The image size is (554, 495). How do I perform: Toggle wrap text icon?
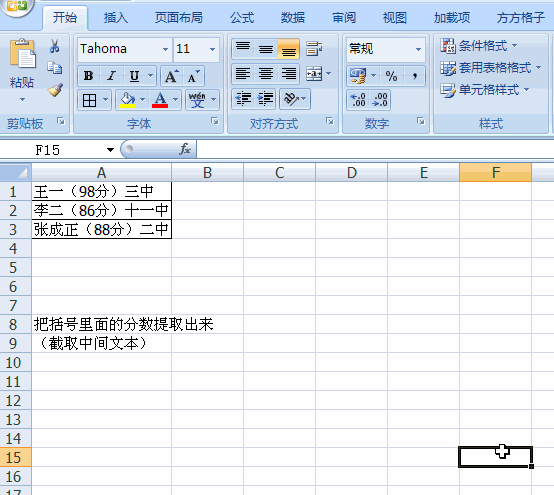click(x=314, y=49)
